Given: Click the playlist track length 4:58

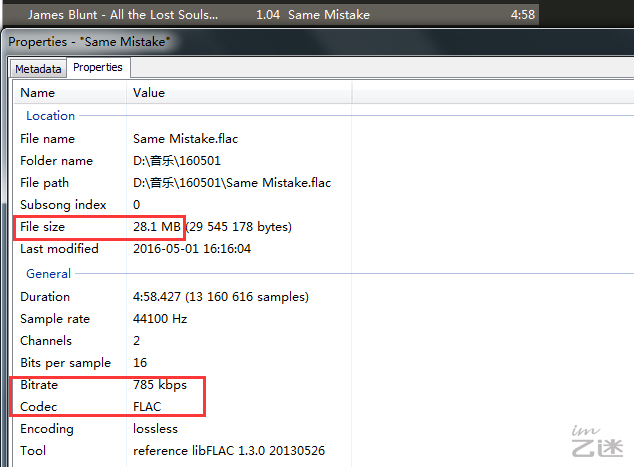Looking at the screenshot, I should click(522, 15).
